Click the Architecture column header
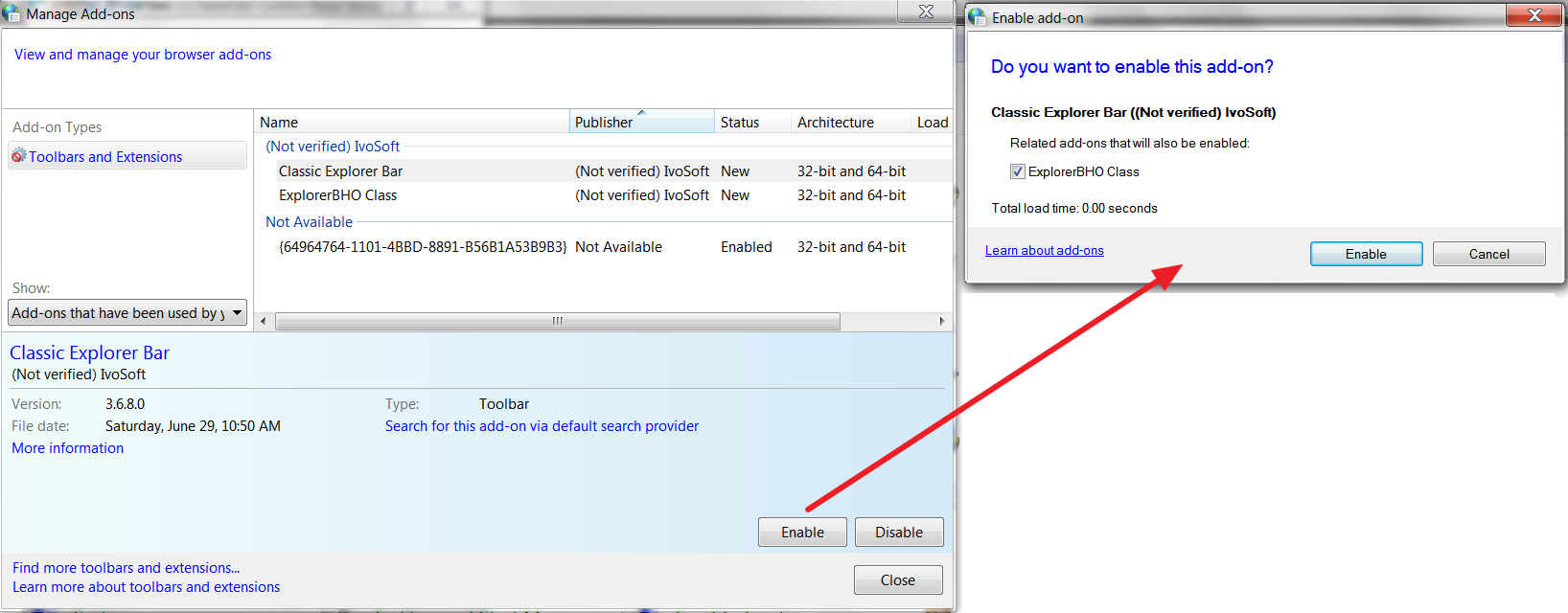This screenshot has height=613, width=1568. pos(848,122)
